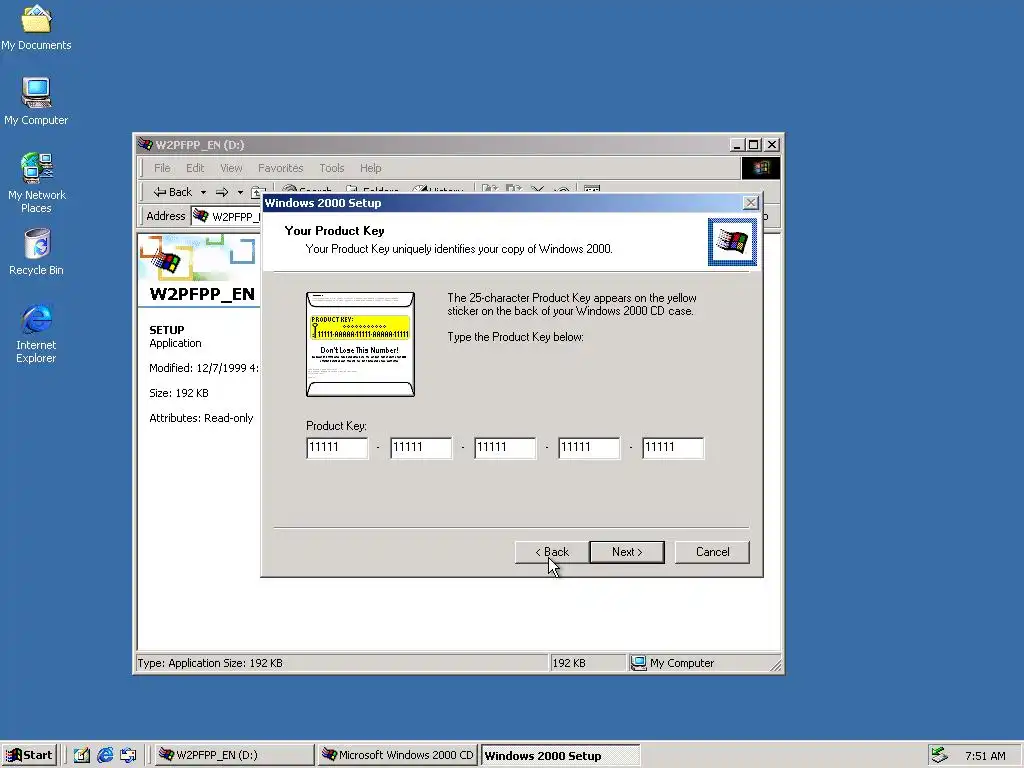The image size is (1024, 768).
Task: Click Explorer window title bar system icon
Action: (x=145, y=144)
